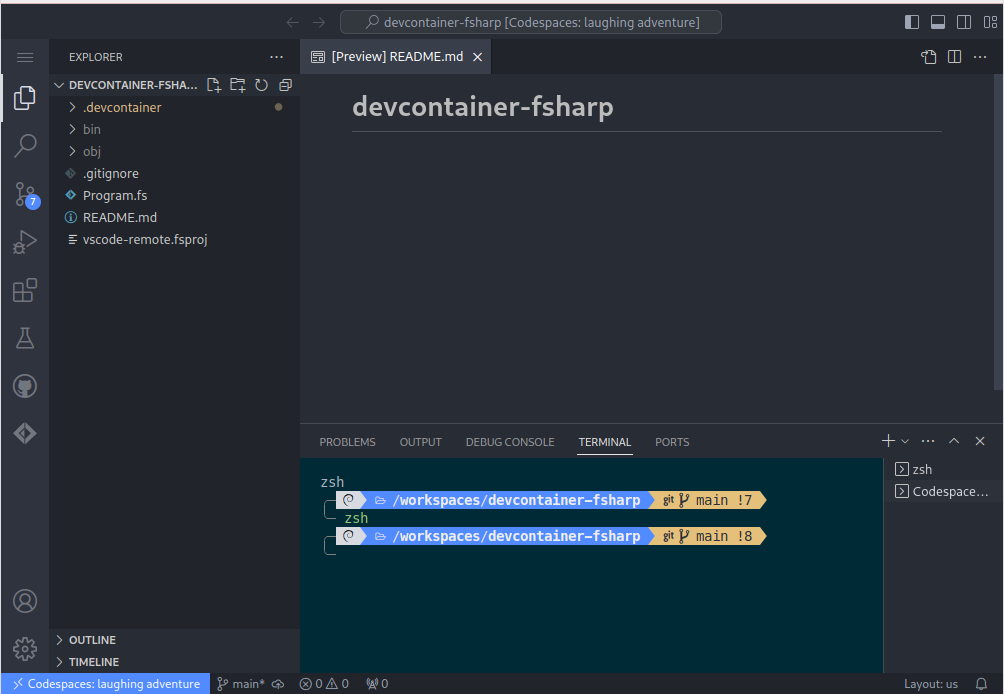Select the Codespace terminal instance
Screen dimensions: 1004x694
pos(943,491)
